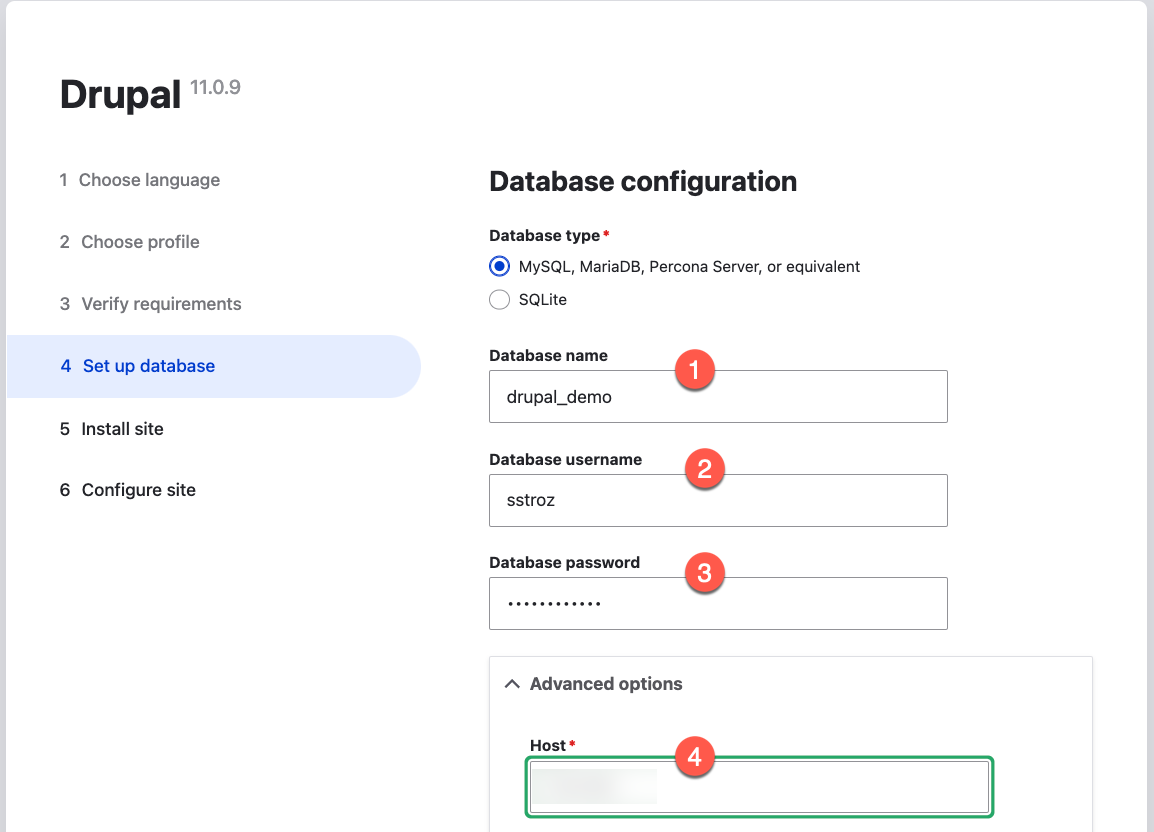This screenshot has height=832, width=1154.
Task: Select the Choose profile step
Action: click(x=130, y=242)
